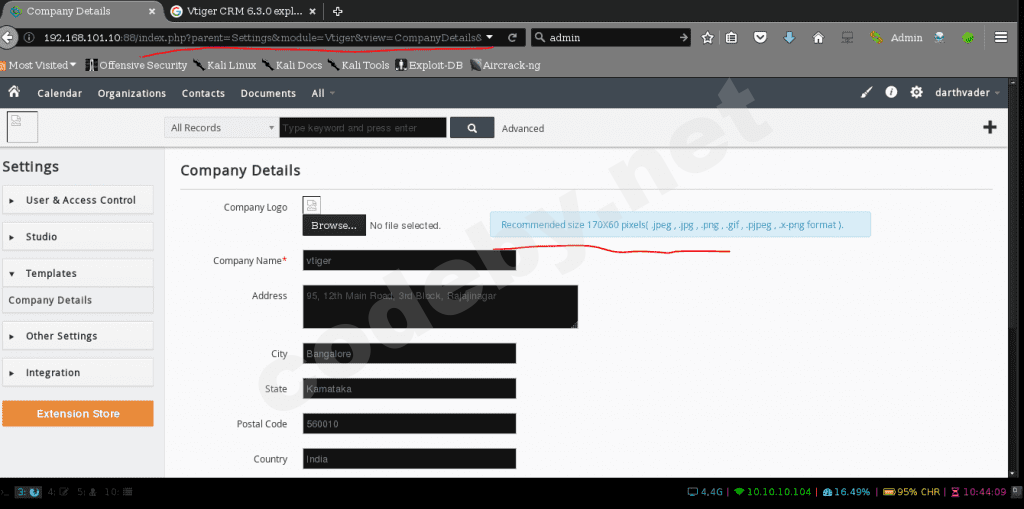
Task: Click the reload page icon
Action: pyautogui.click(x=512, y=38)
